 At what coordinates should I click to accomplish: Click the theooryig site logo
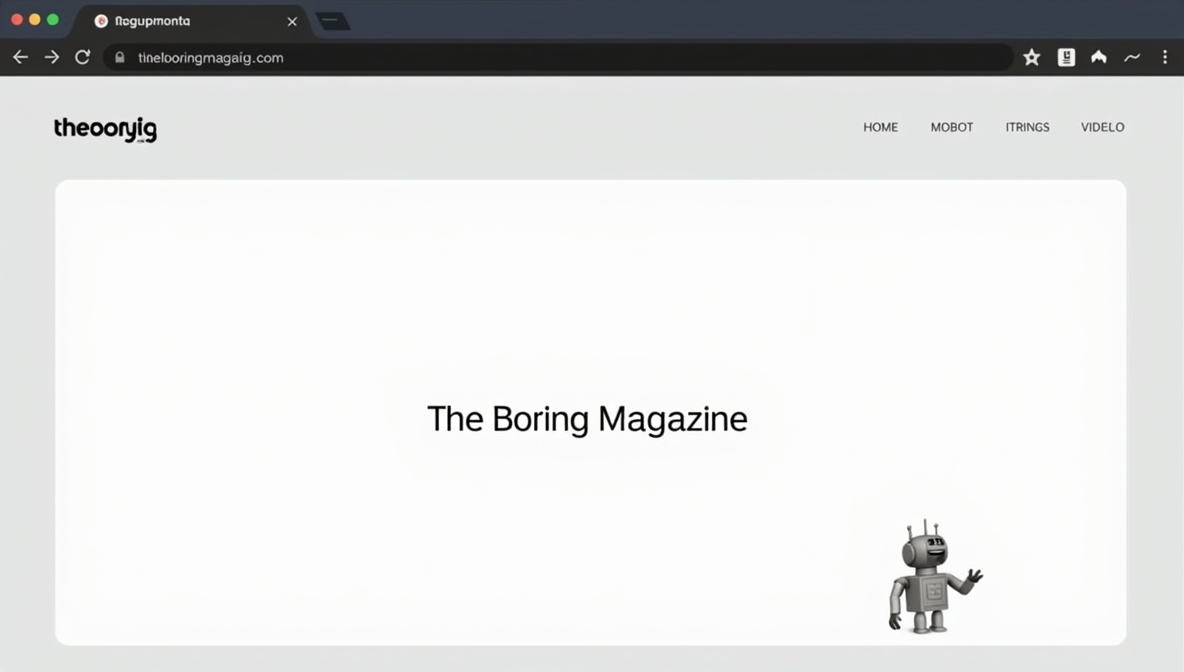(105, 129)
